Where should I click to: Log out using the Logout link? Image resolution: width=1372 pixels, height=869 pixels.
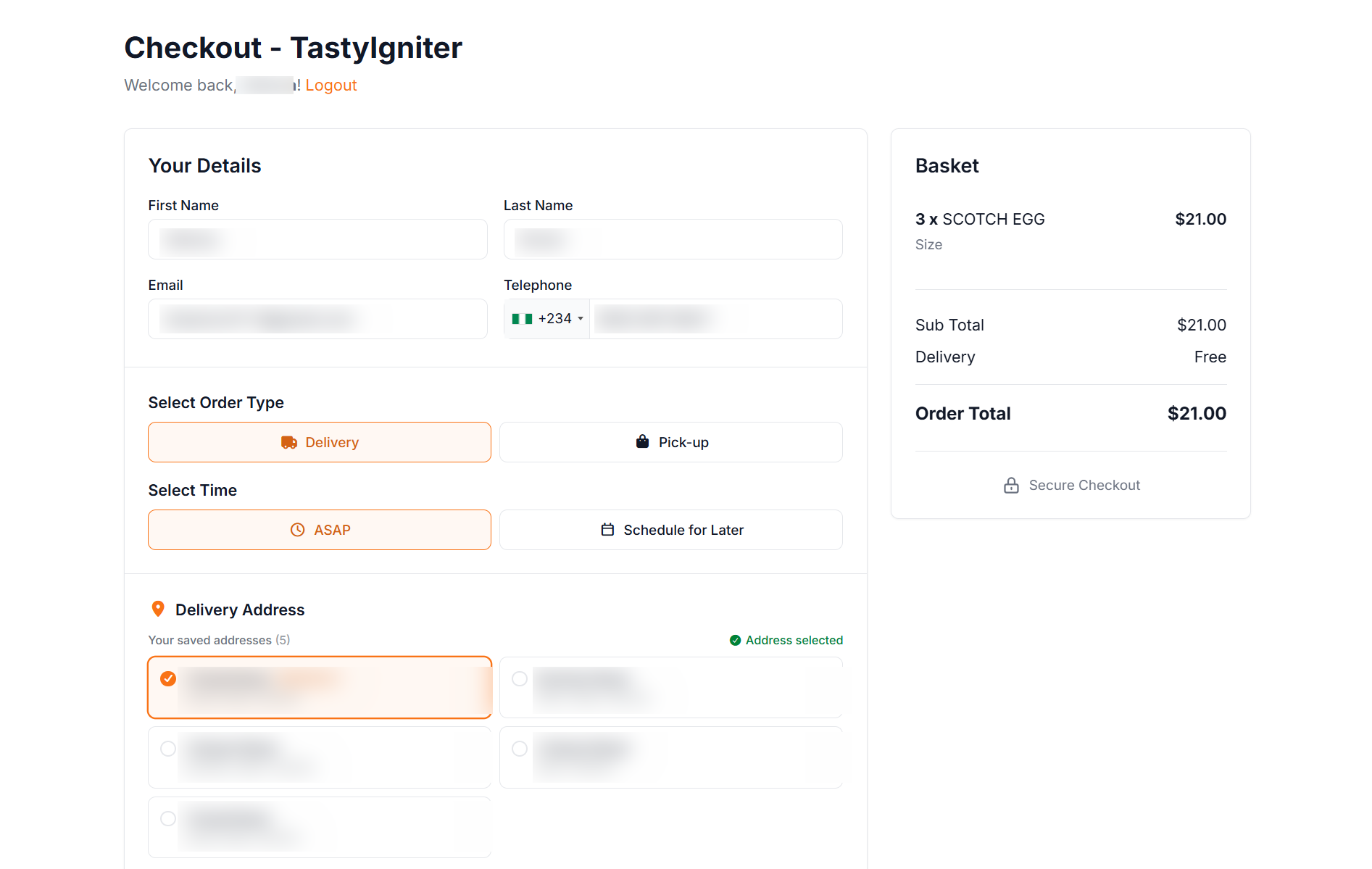point(331,86)
